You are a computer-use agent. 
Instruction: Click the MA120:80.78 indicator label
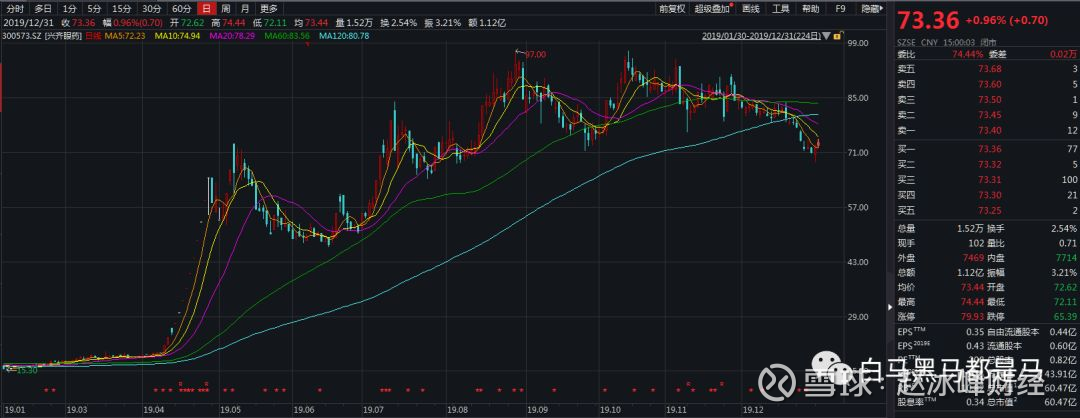coord(343,35)
